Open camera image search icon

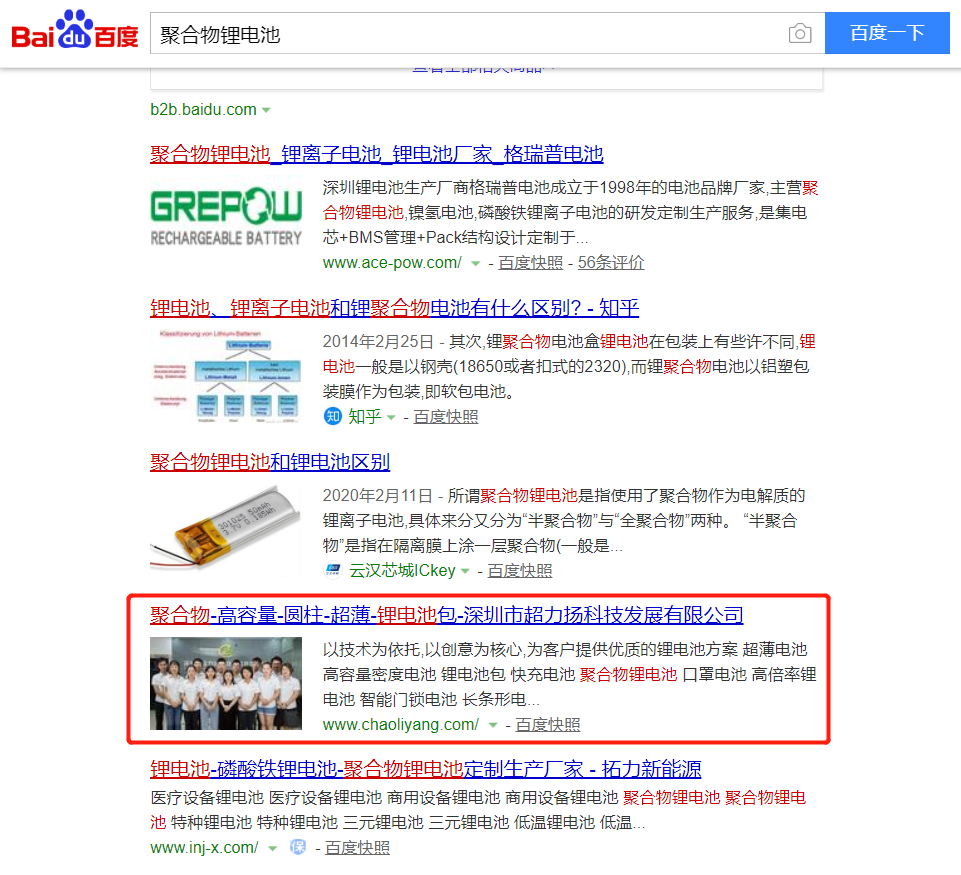click(800, 33)
